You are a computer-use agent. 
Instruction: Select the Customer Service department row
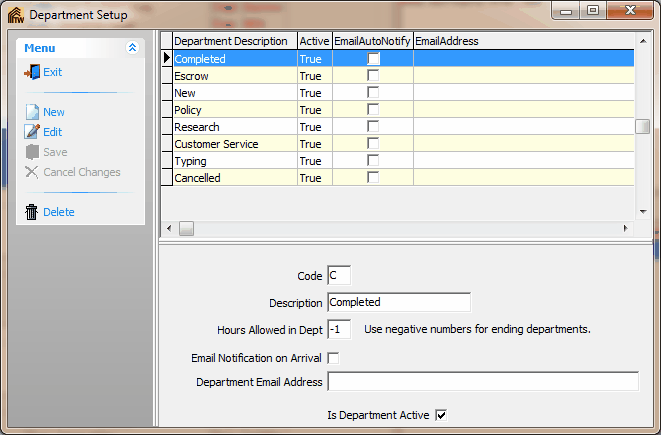[235, 144]
